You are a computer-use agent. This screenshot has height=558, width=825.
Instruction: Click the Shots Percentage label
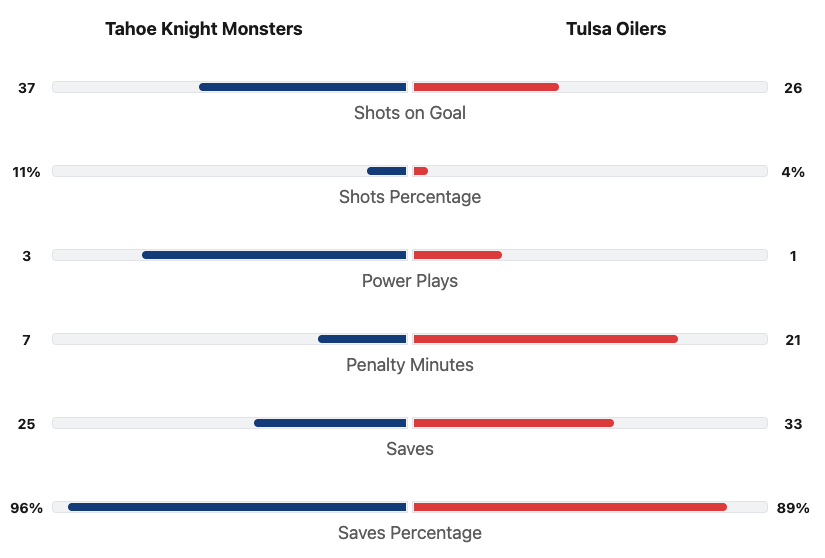[x=410, y=197]
